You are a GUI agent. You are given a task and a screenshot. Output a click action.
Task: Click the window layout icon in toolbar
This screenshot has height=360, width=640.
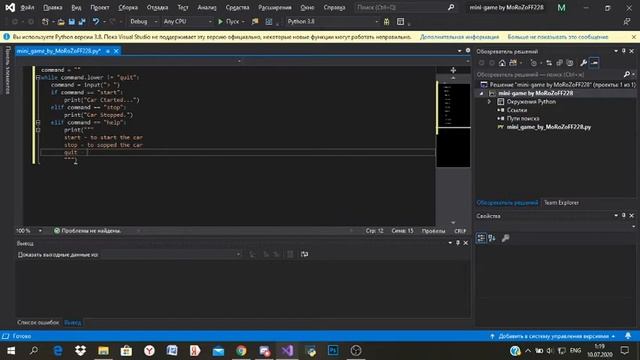pyautogui.click(x=400, y=22)
